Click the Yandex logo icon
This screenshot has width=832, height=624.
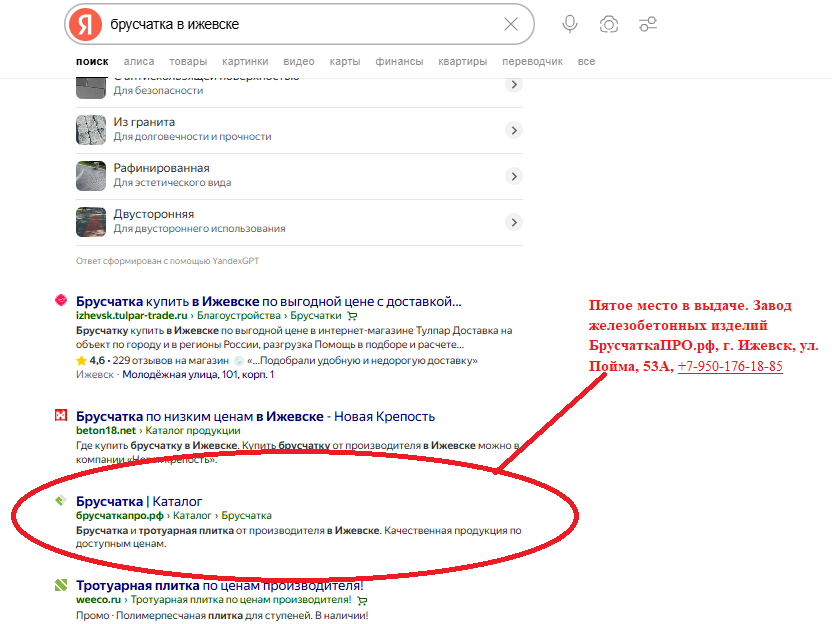tap(85, 24)
